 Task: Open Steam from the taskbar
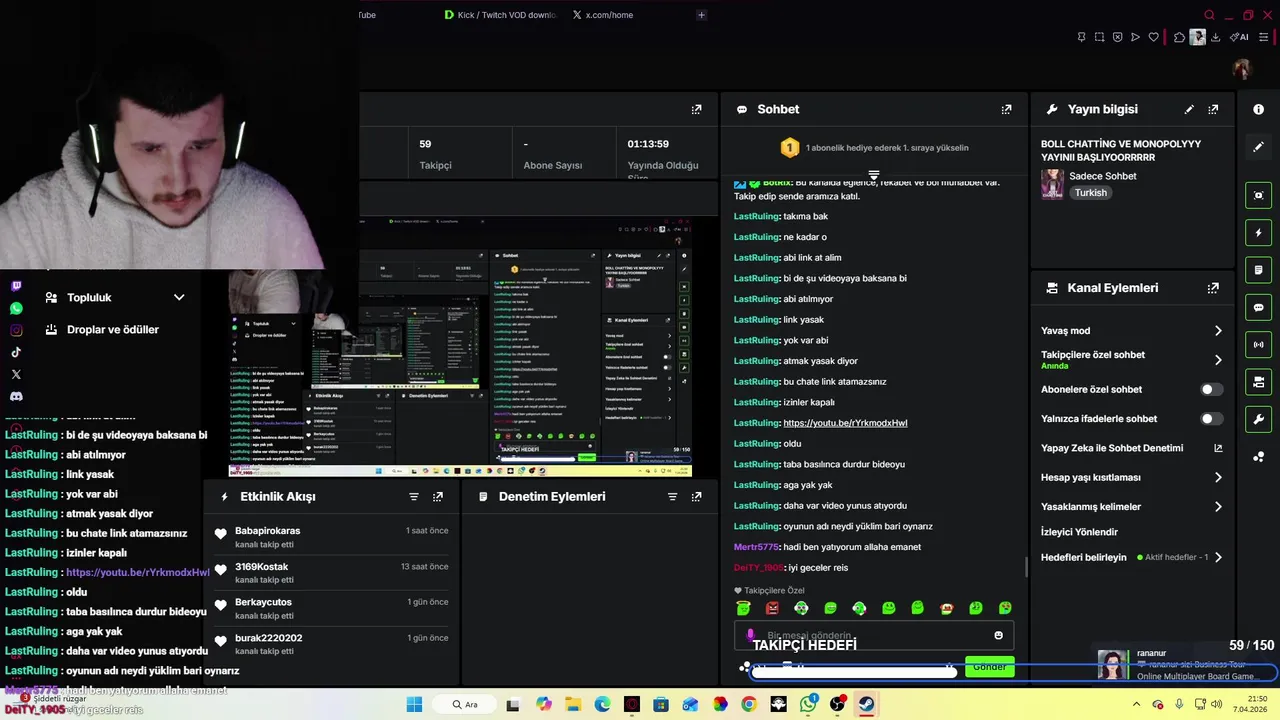(867, 704)
